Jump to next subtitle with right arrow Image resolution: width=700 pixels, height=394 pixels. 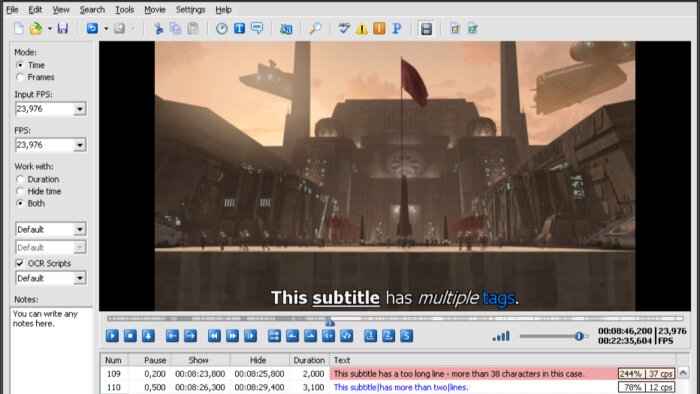tap(191, 336)
